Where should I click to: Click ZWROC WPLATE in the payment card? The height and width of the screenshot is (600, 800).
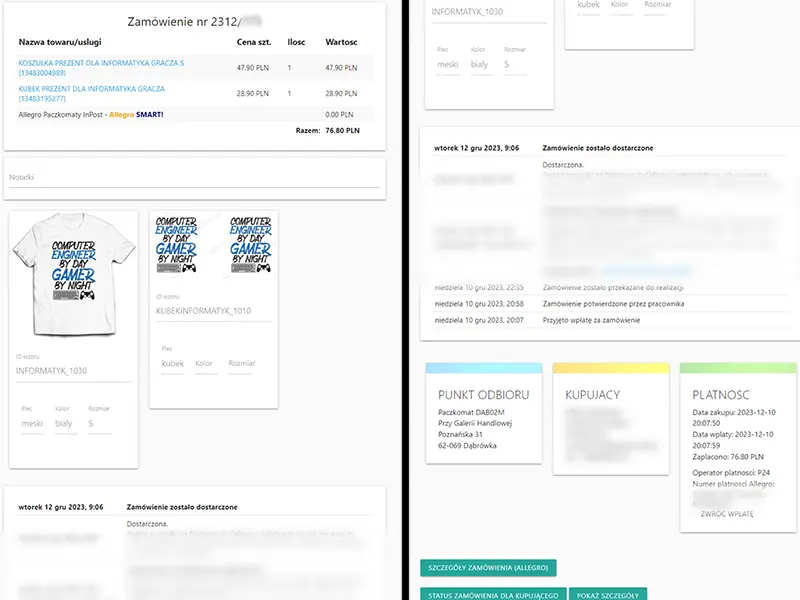[x=727, y=514]
